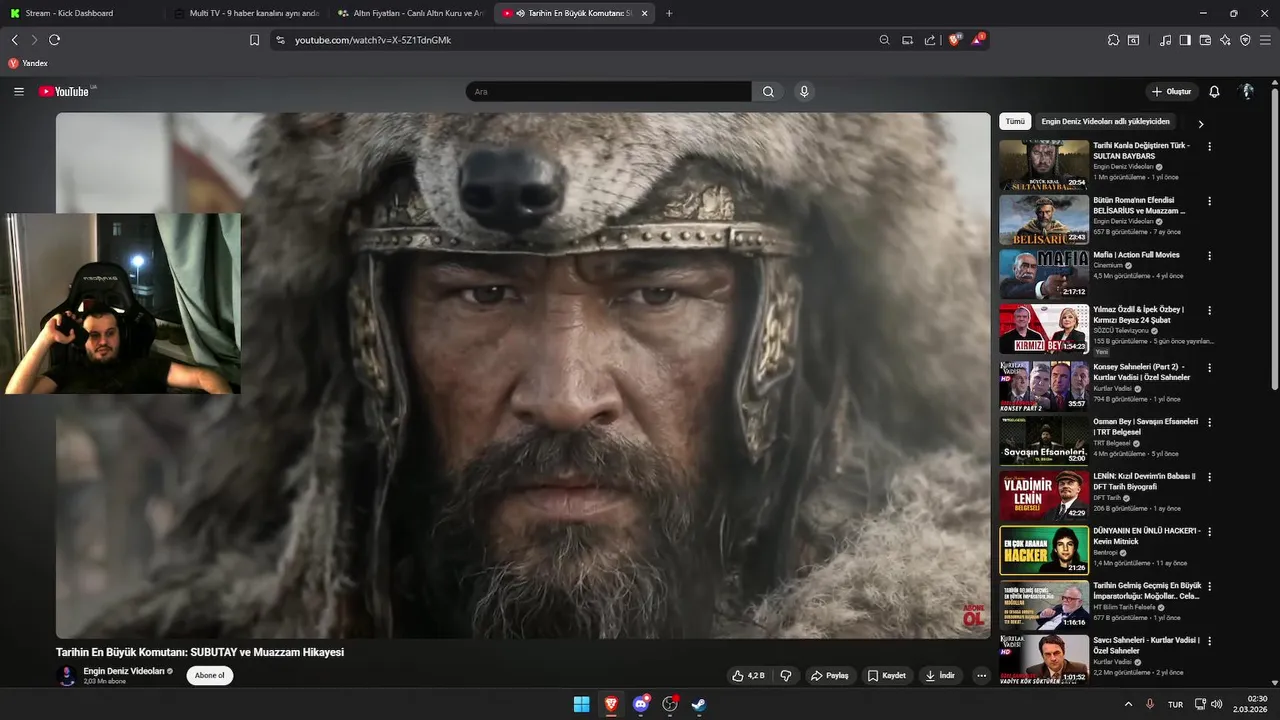The image size is (1280, 720).
Task: Open the Osman Bey Savaşın Efsaneleri thumbnail
Action: [x=1044, y=441]
